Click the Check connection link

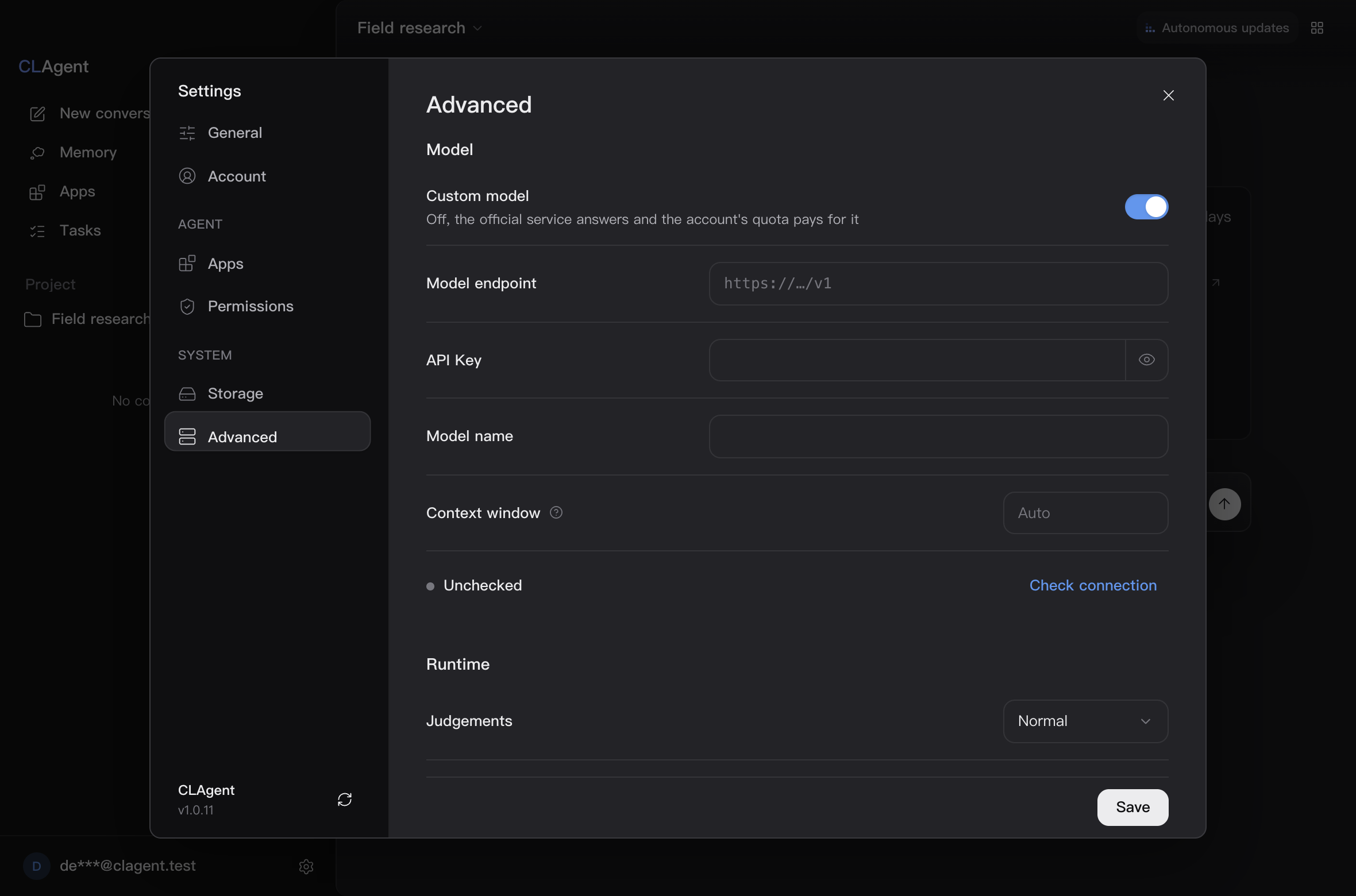click(x=1093, y=585)
